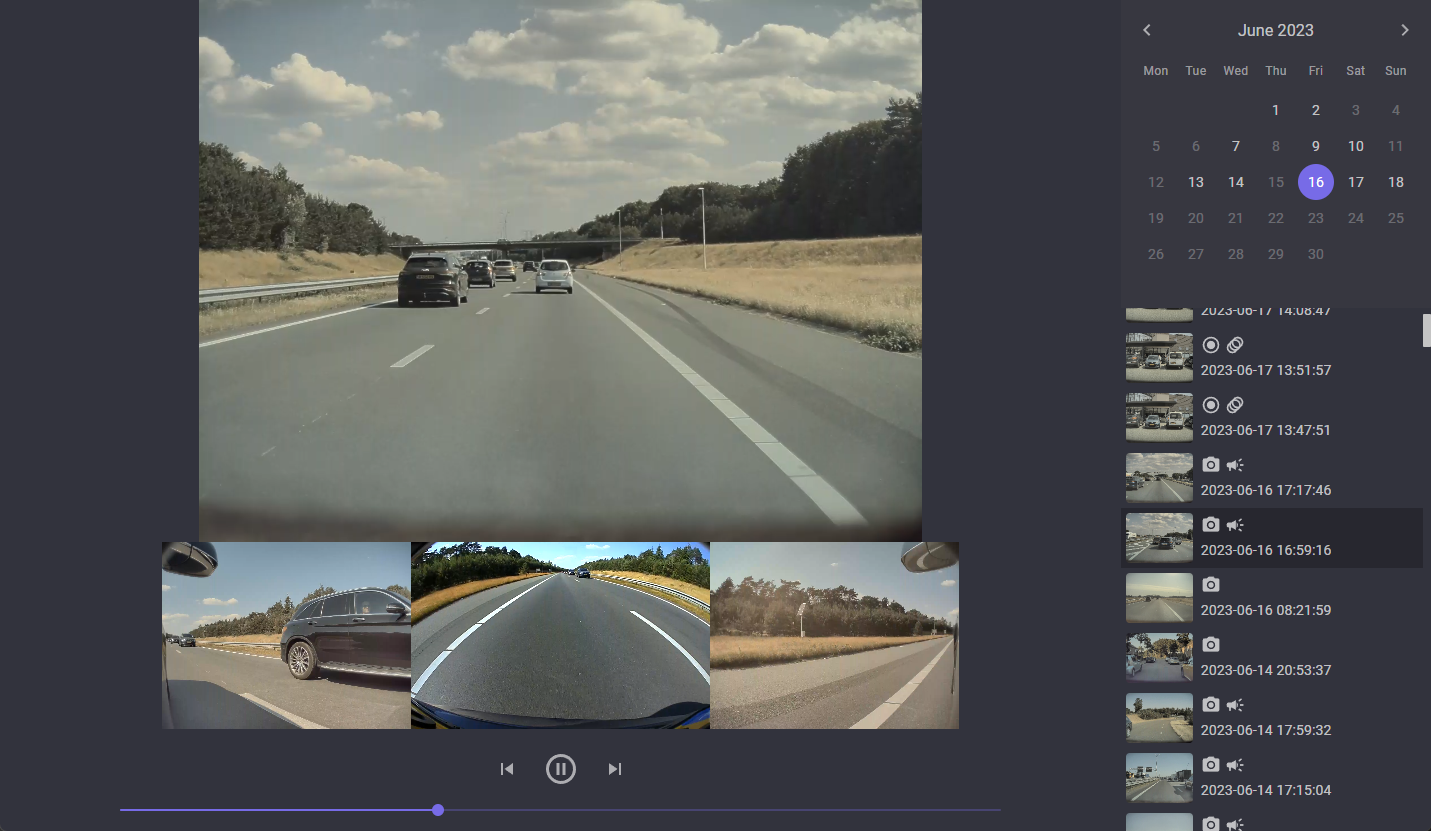Click camera icon on 16:59:16 clip
The width and height of the screenshot is (1431, 831).
tap(1211, 525)
